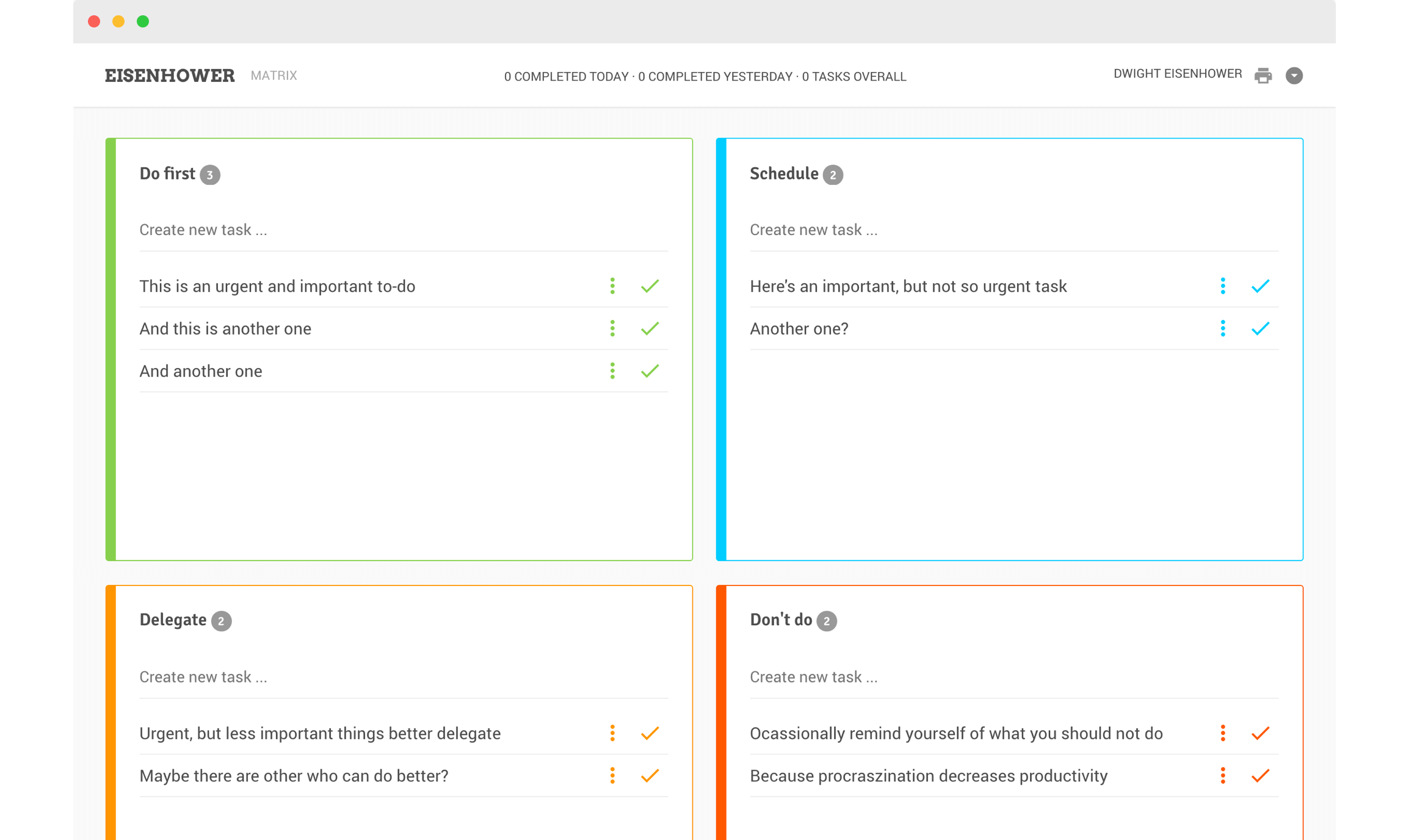Click the three-dot menu on 'And another one'
This screenshot has height=840, width=1425.
[613, 371]
